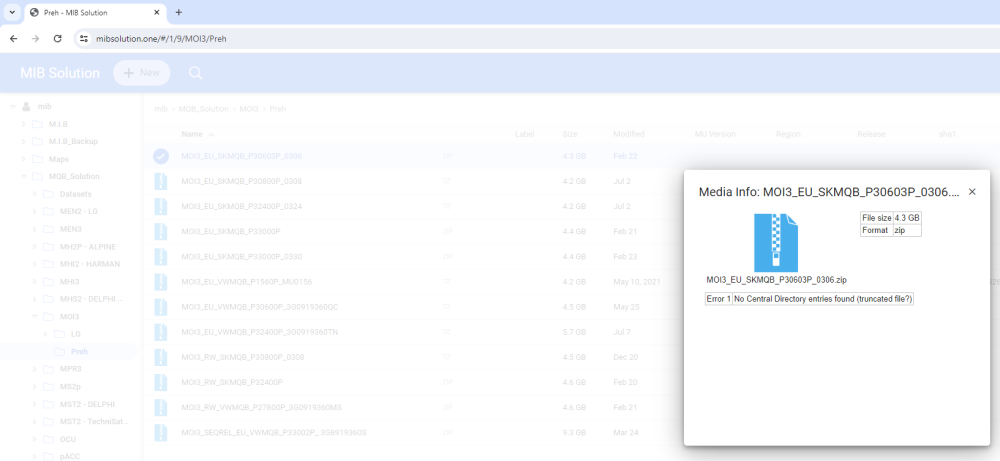
Task: Click file icon of MOI3_RW_VWMQB_P27800P_3G0919360MS
Action: [161, 407]
